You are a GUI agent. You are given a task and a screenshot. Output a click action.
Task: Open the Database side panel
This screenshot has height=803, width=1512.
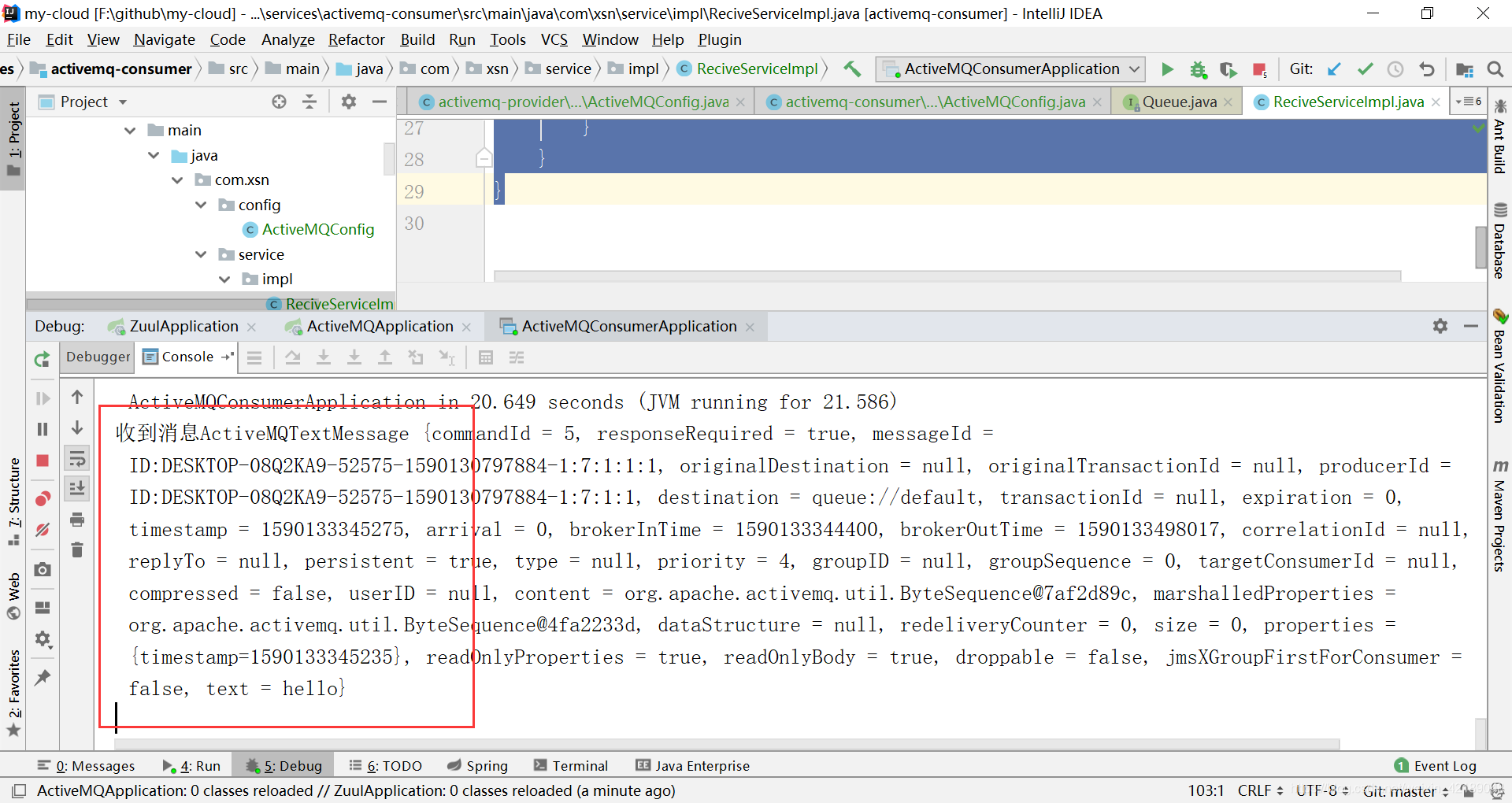(1499, 241)
